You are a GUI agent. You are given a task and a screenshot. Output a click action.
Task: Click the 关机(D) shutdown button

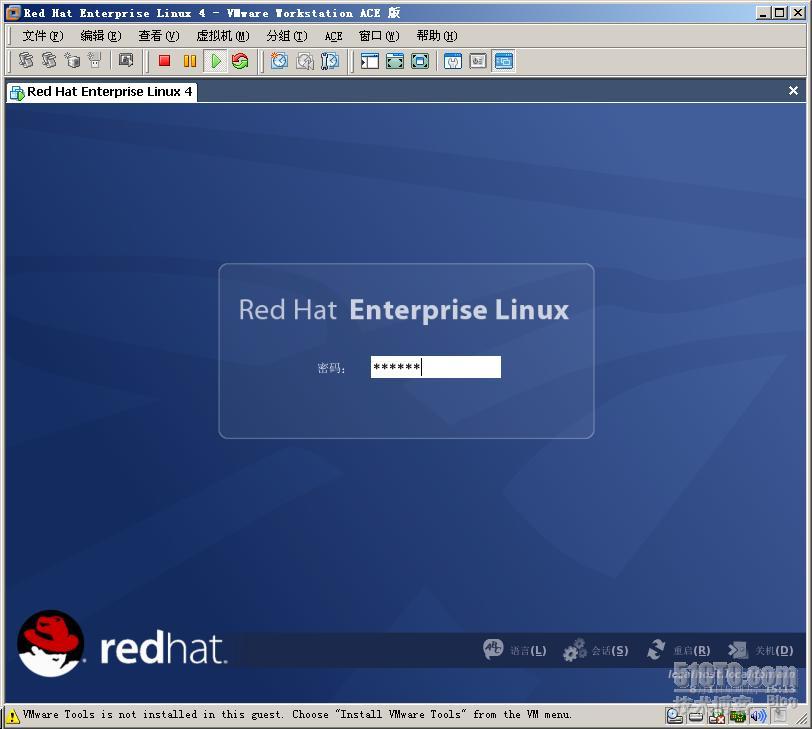pyautogui.click(x=760, y=650)
